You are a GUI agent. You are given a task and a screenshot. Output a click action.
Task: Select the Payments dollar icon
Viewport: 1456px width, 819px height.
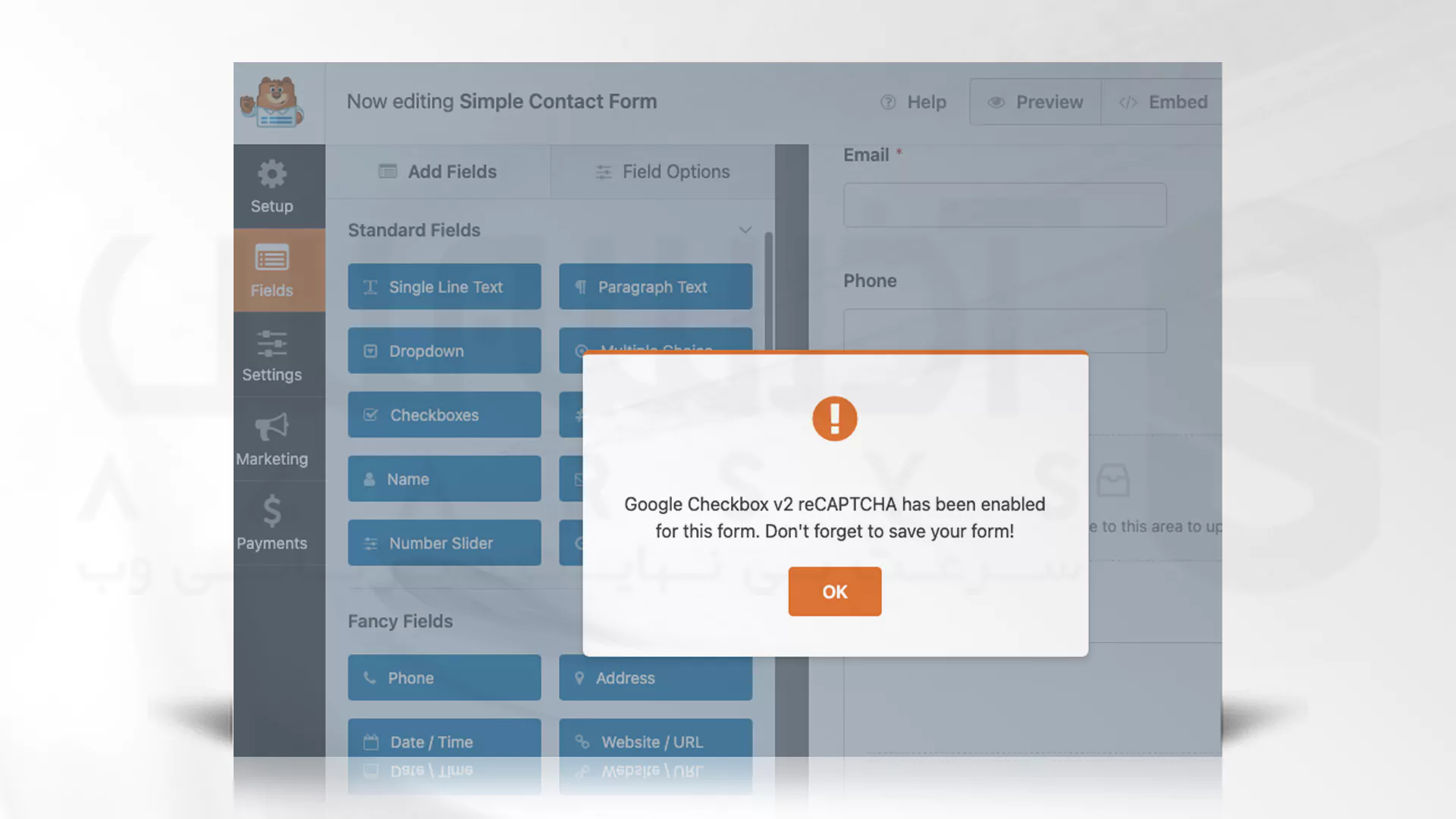[x=272, y=511]
